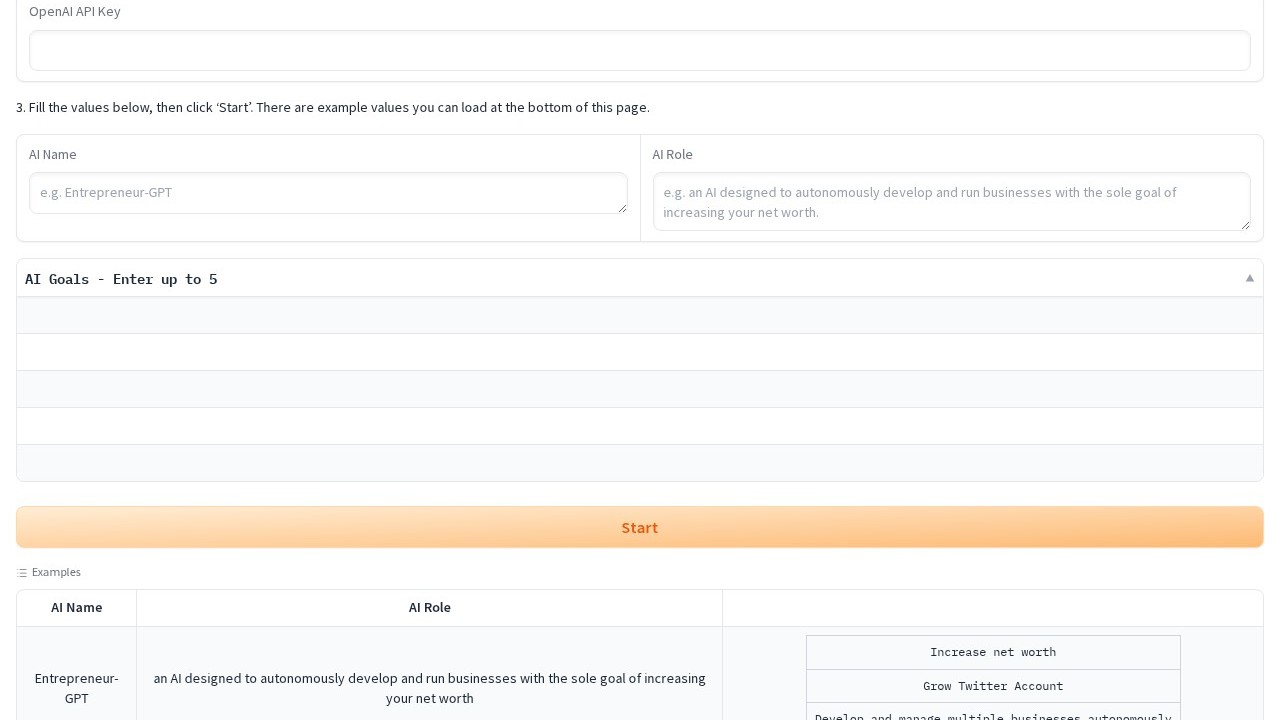Viewport: 1280px width, 720px height.
Task: Click into the AI Role text area
Action: point(950,202)
